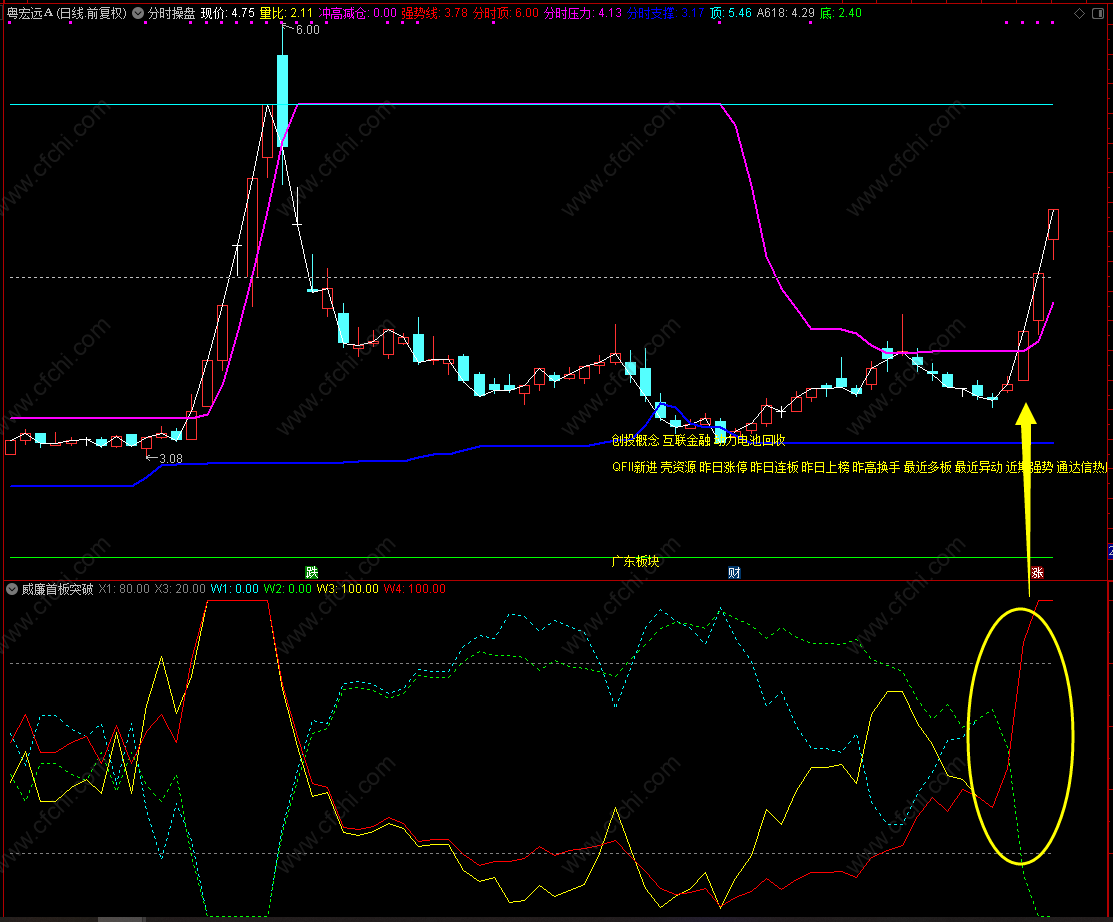Click the 分时顶: 6.00 readout
1113x922 pixels.
505,13
